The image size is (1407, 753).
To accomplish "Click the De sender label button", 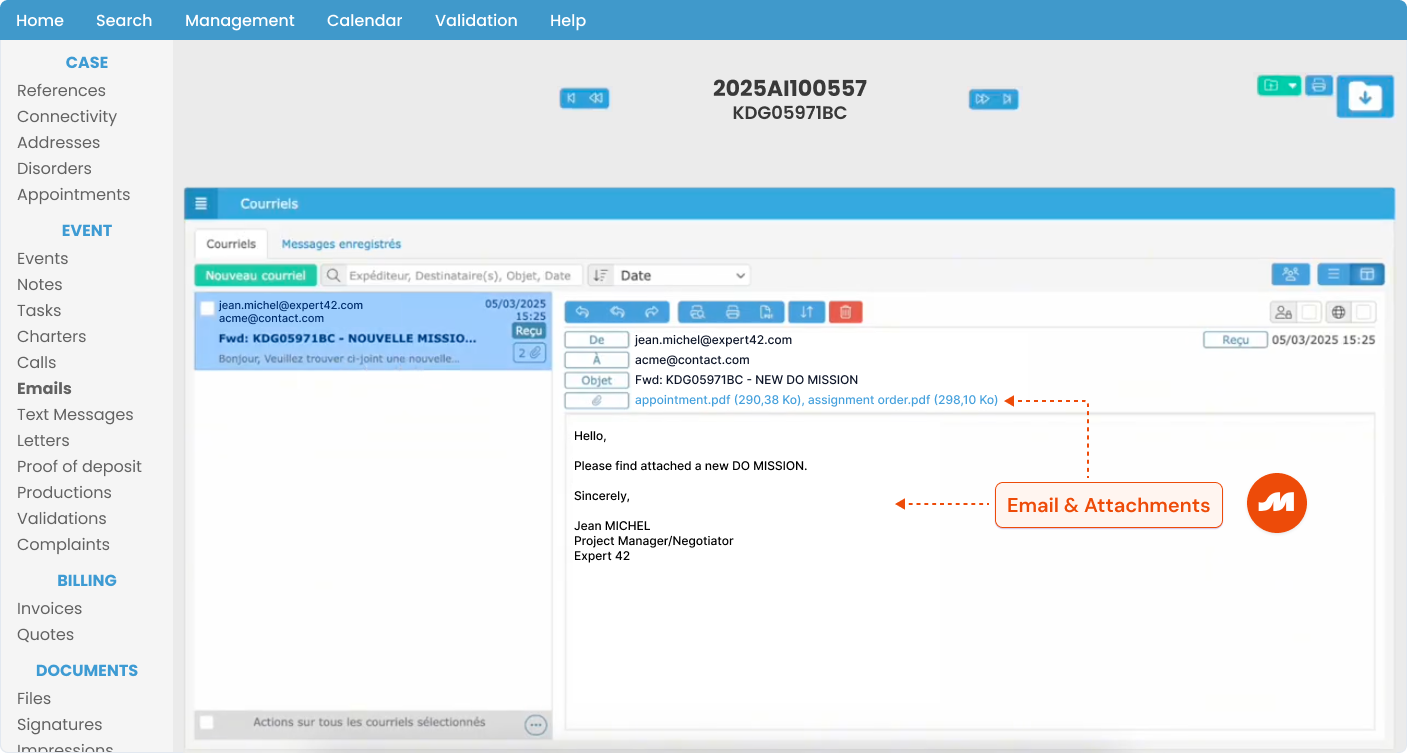I will pos(597,340).
